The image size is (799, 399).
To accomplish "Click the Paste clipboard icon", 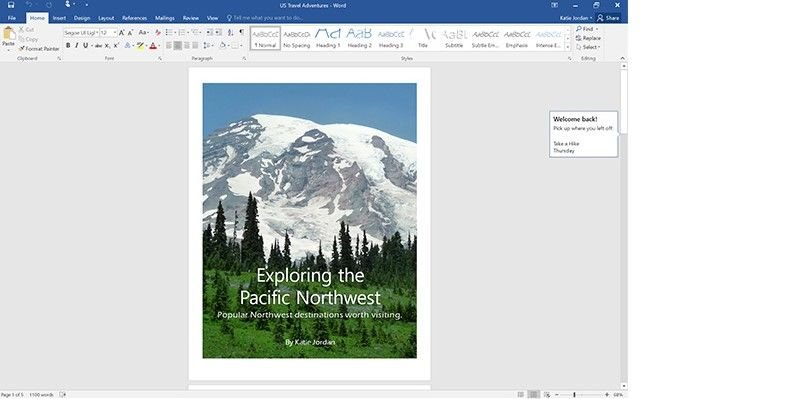I will (8, 36).
